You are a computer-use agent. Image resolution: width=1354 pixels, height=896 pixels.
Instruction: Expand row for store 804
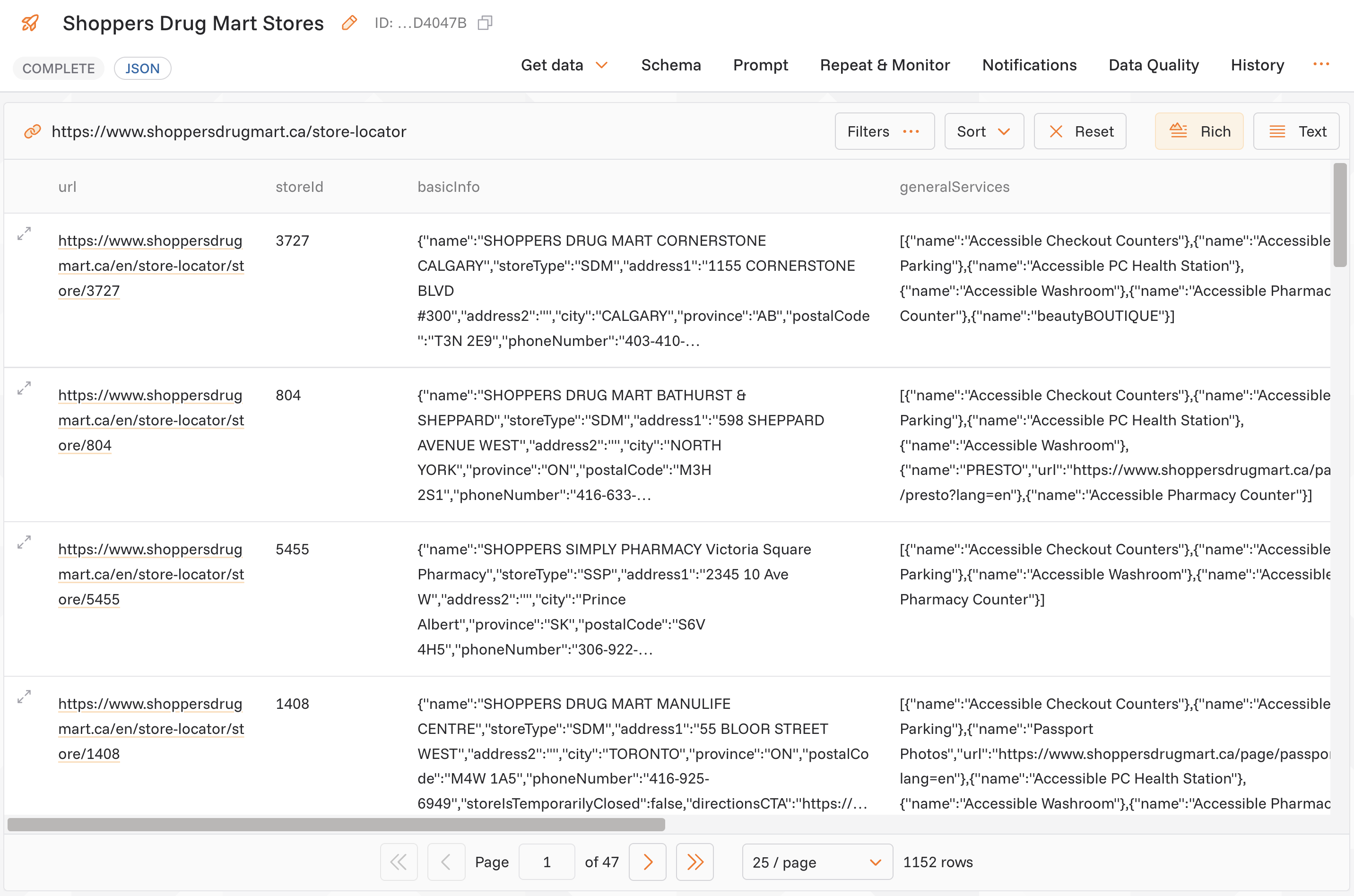point(24,388)
